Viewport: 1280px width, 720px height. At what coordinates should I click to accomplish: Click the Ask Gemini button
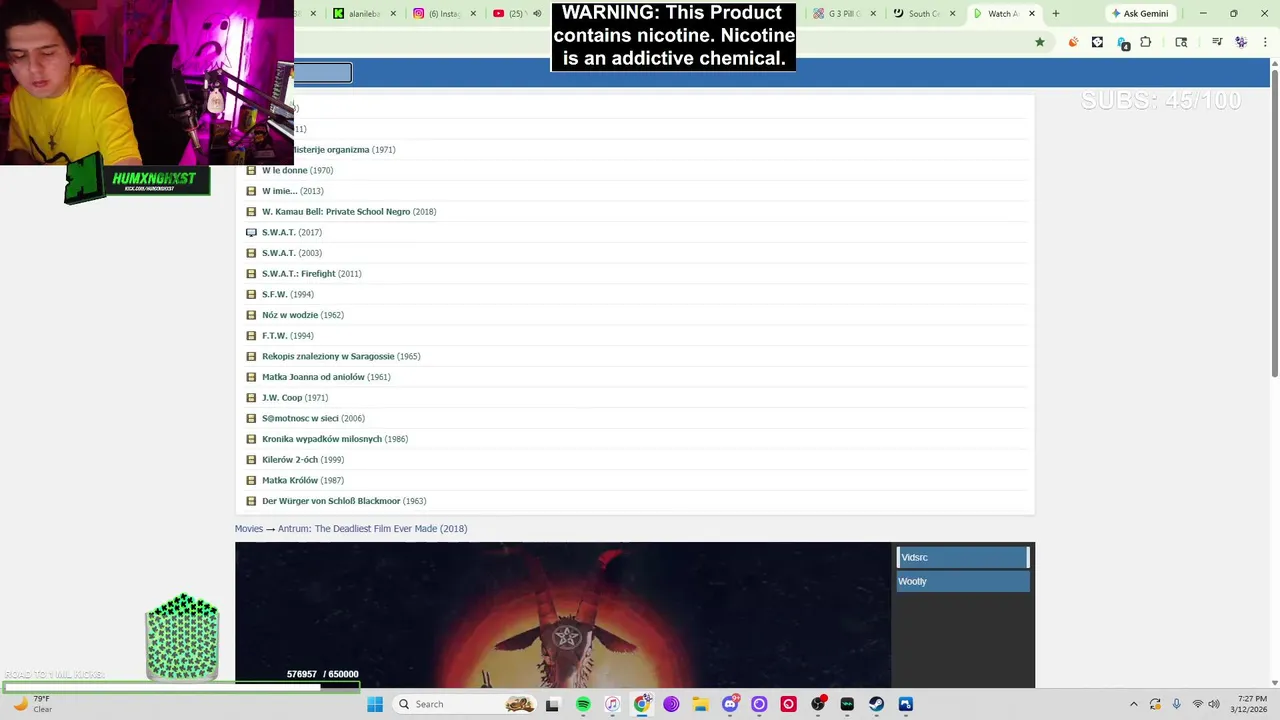(x=1140, y=14)
